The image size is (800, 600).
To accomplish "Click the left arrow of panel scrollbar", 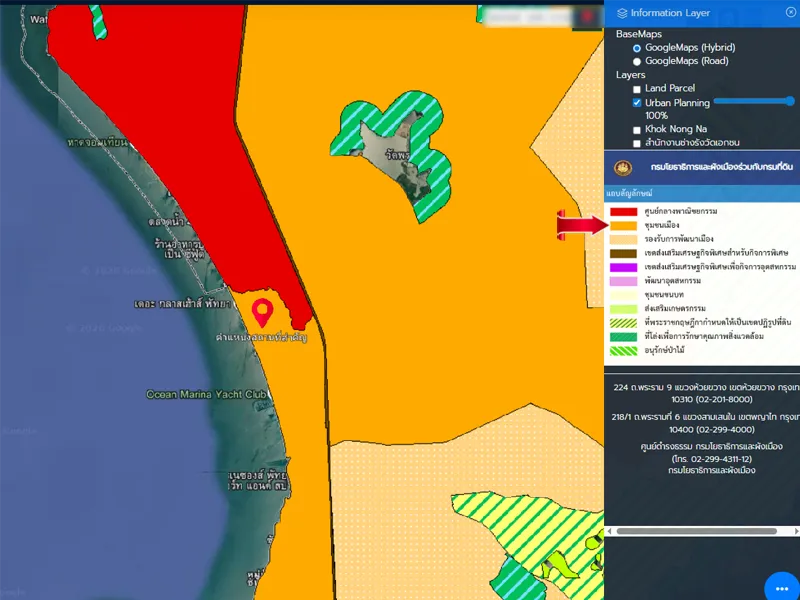I will (x=611, y=531).
